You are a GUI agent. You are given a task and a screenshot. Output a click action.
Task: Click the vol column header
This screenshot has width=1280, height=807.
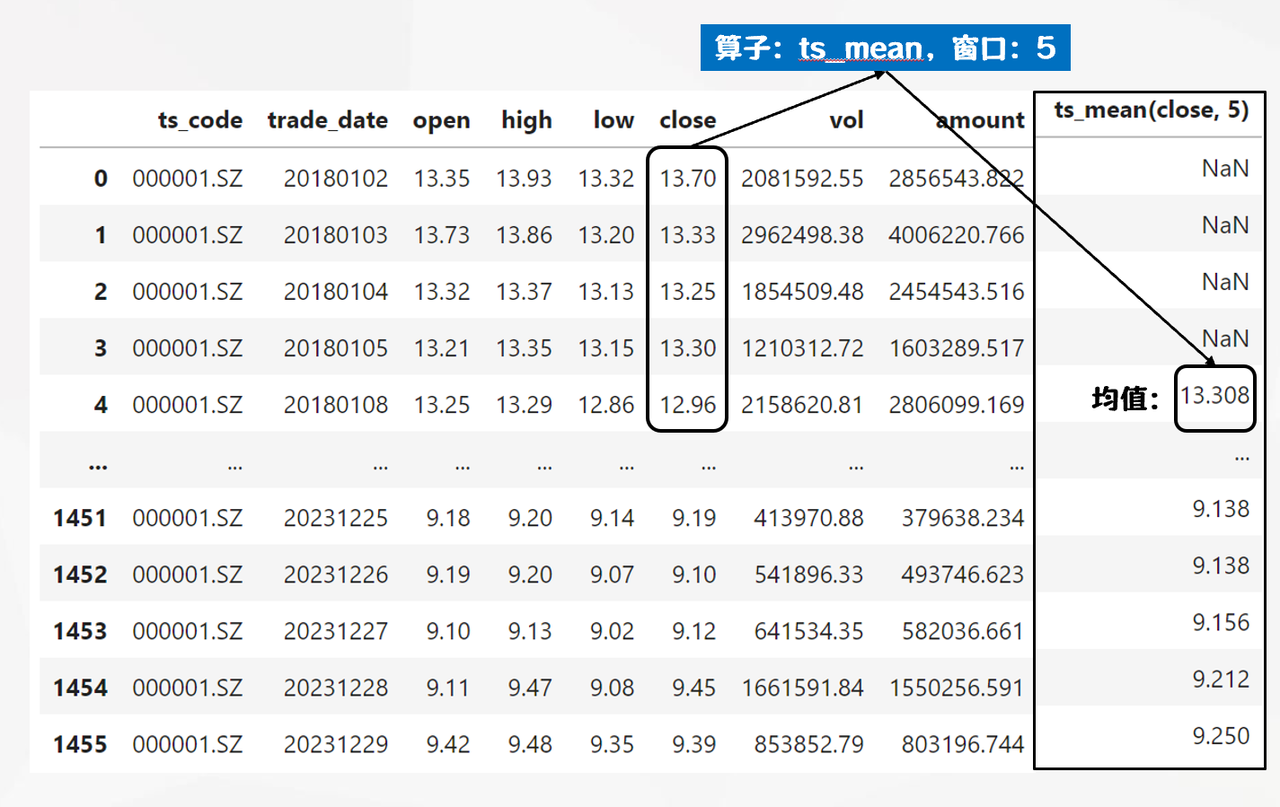click(x=846, y=121)
